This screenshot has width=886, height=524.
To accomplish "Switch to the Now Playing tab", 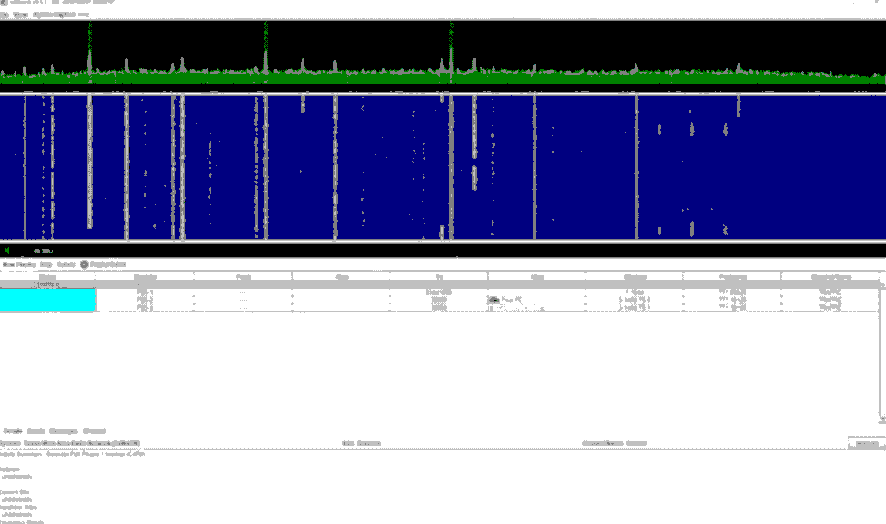I will click(19, 265).
